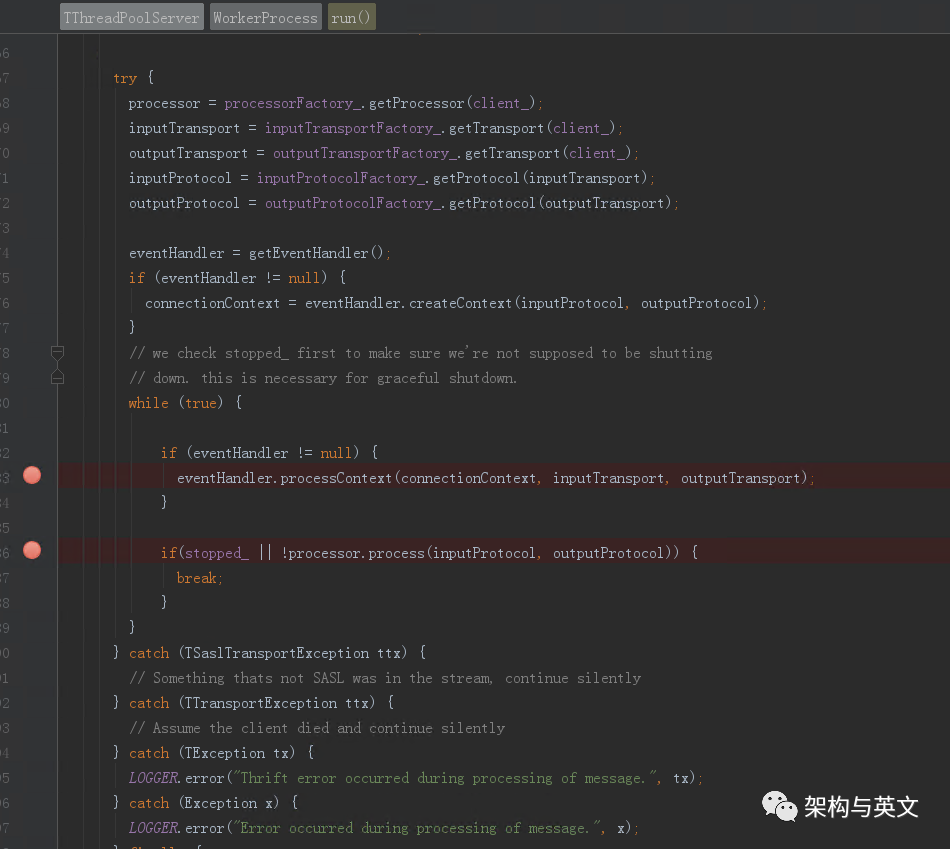Click 'processContext' method call
This screenshot has width=950, height=849.
pos(336,478)
